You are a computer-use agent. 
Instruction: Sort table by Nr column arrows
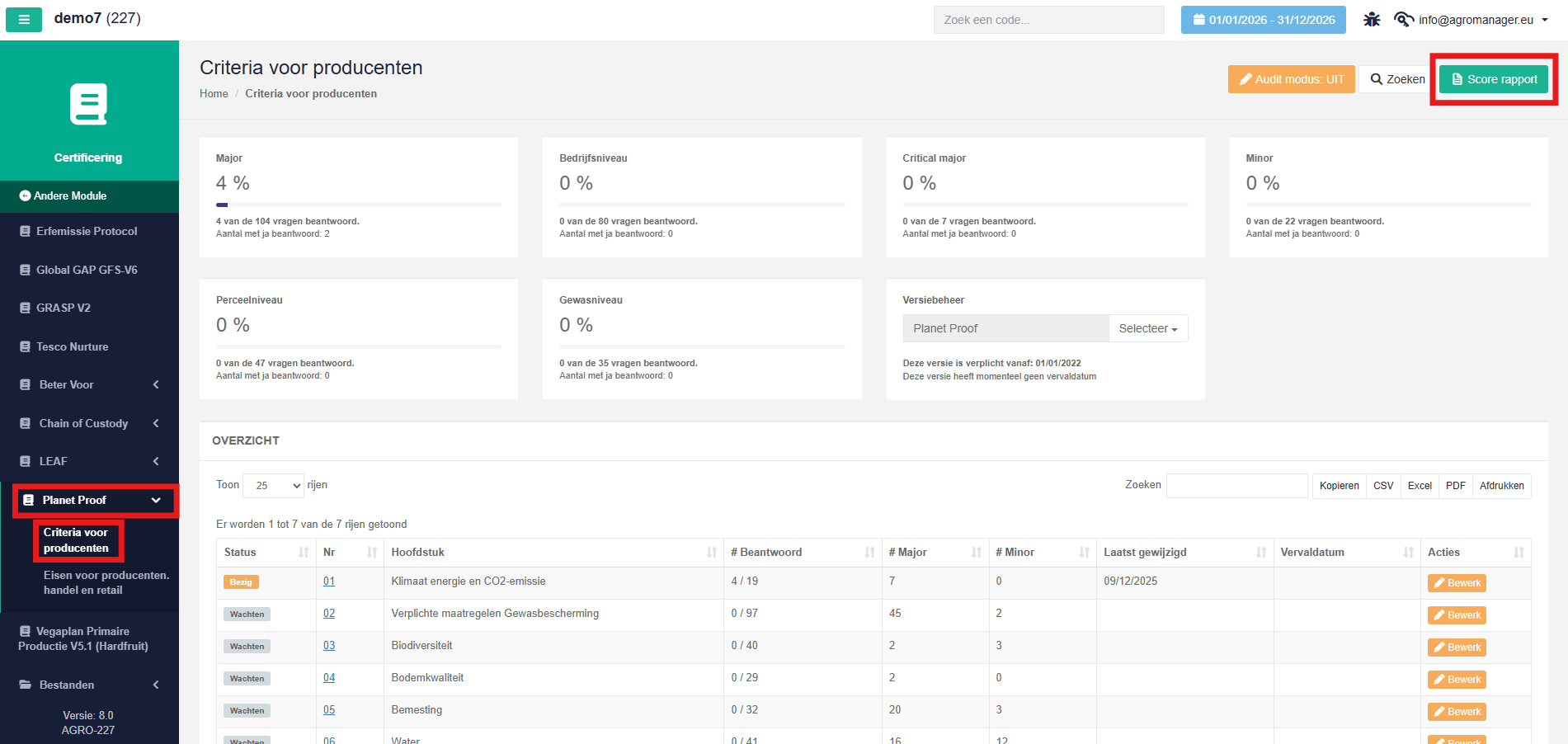tap(372, 553)
